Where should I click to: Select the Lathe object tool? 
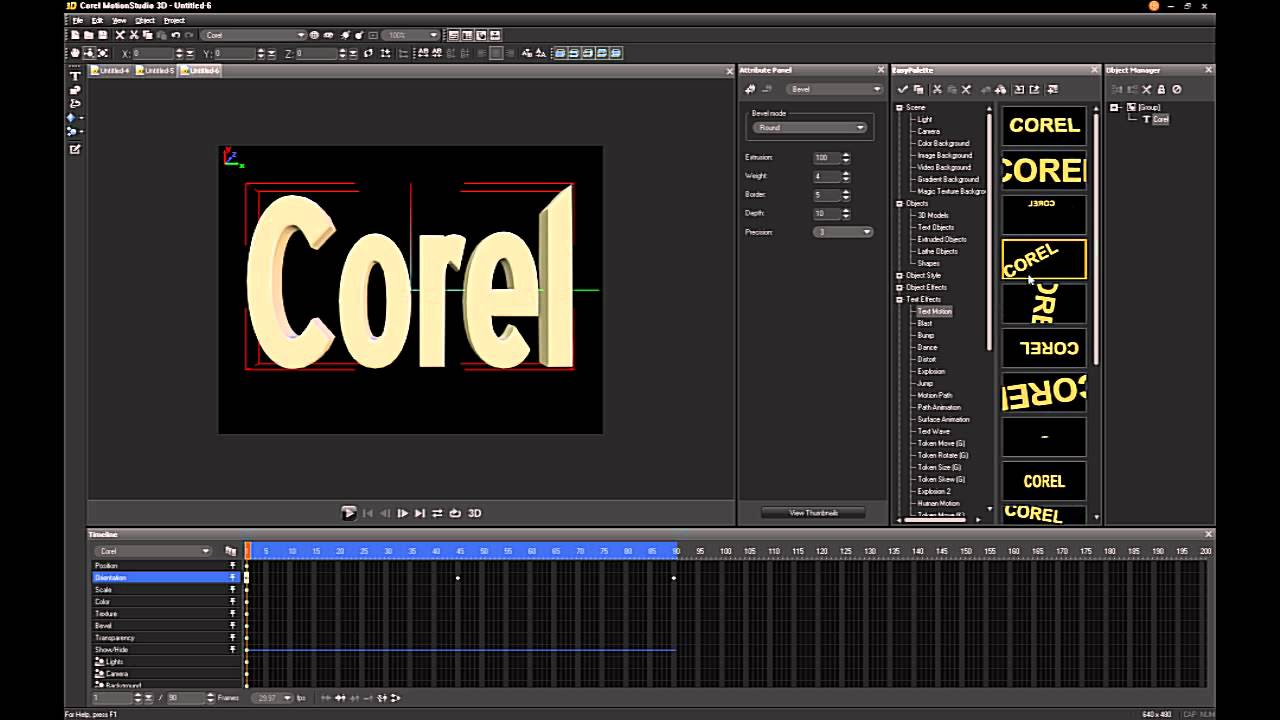click(x=75, y=104)
